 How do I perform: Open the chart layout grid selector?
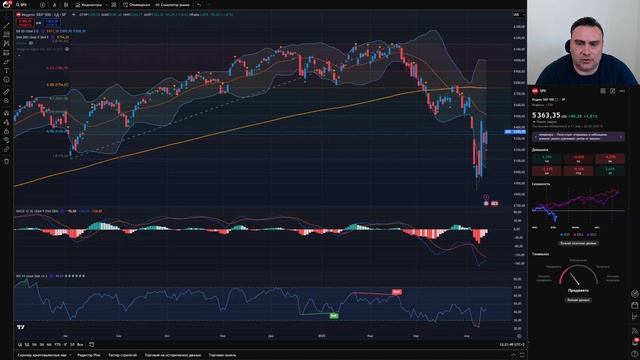click(113, 5)
